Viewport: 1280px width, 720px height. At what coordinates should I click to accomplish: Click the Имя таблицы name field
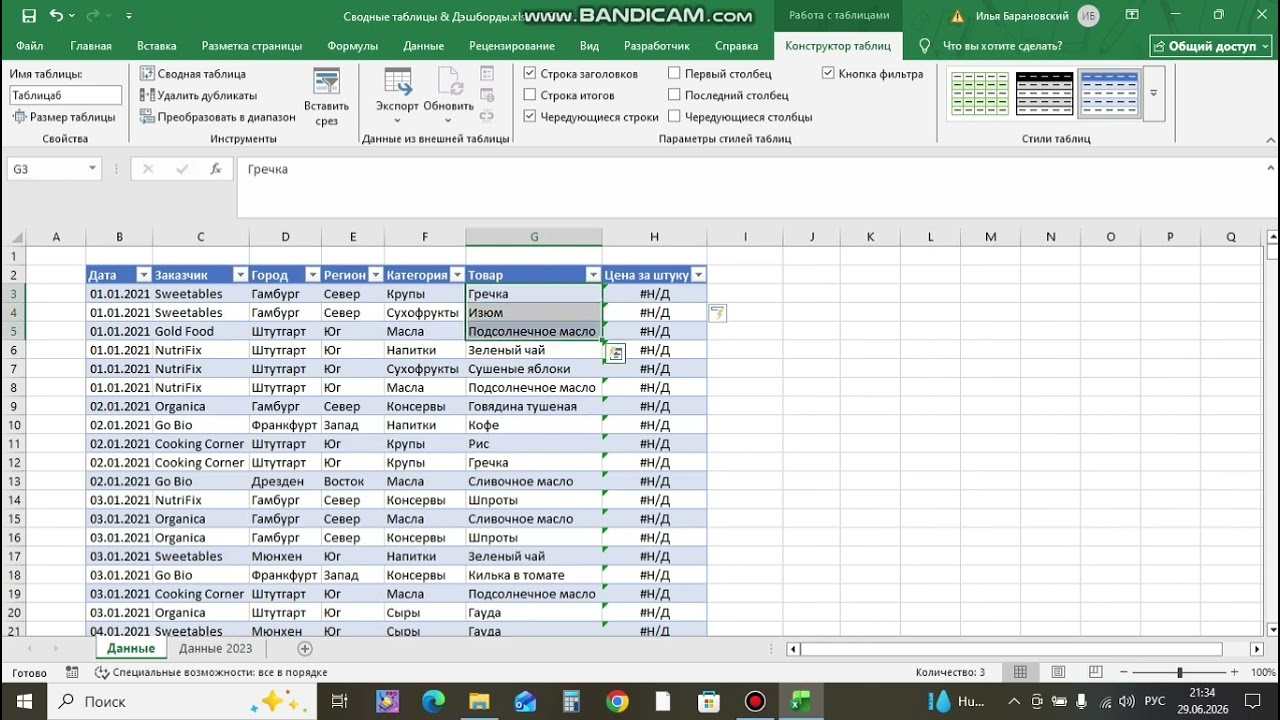[66, 95]
